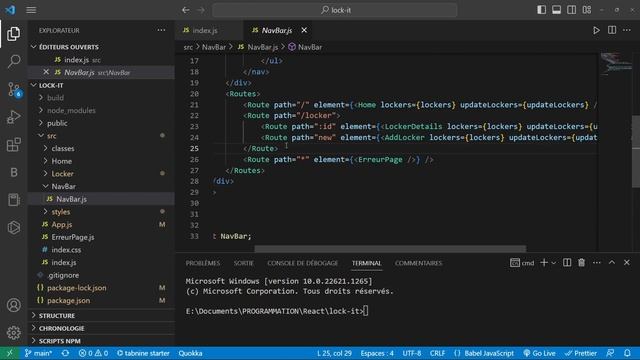Split the editor to the right
Screen dimensions: 640x360
coord(612,30)
